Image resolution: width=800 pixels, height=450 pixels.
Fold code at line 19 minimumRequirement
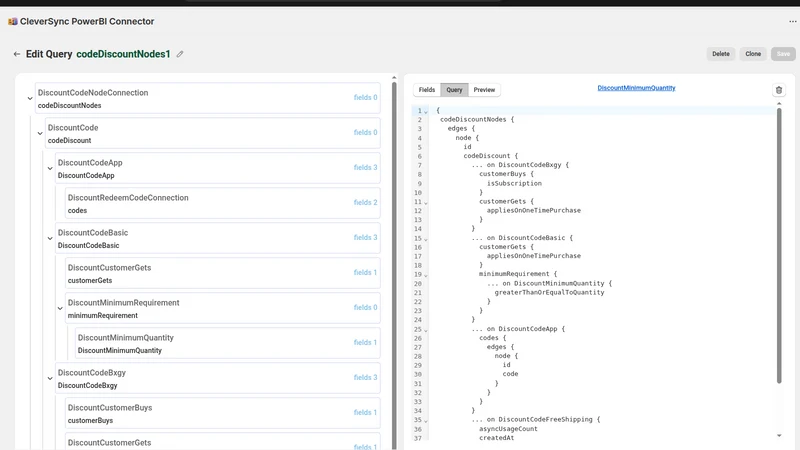pos(426,275)
